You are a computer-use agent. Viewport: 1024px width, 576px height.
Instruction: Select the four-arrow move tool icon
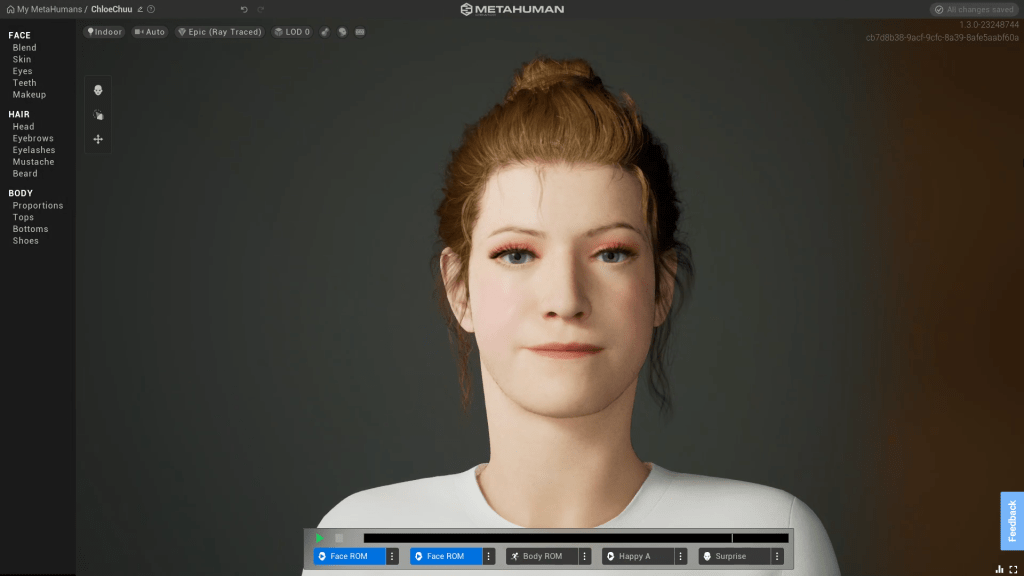(98, 139)
